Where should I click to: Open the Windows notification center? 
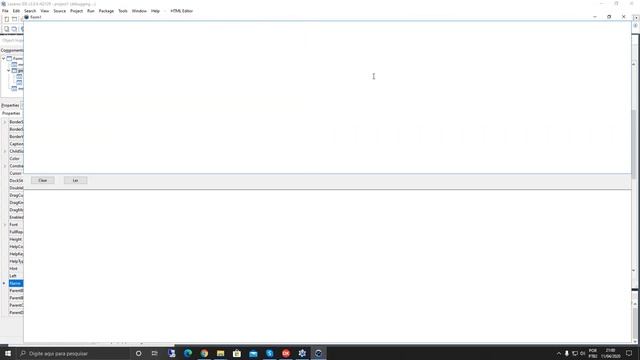coord(629,353)
